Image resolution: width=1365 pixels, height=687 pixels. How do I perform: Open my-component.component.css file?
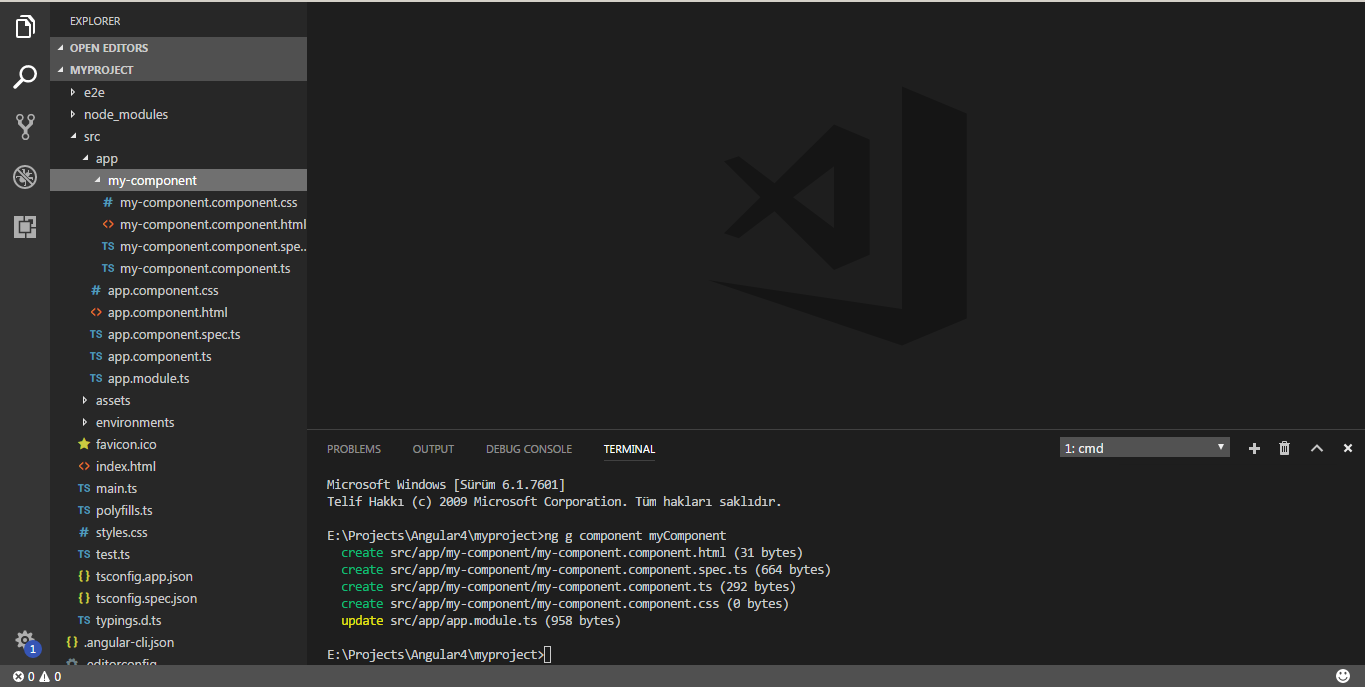(x=178, y=202)
